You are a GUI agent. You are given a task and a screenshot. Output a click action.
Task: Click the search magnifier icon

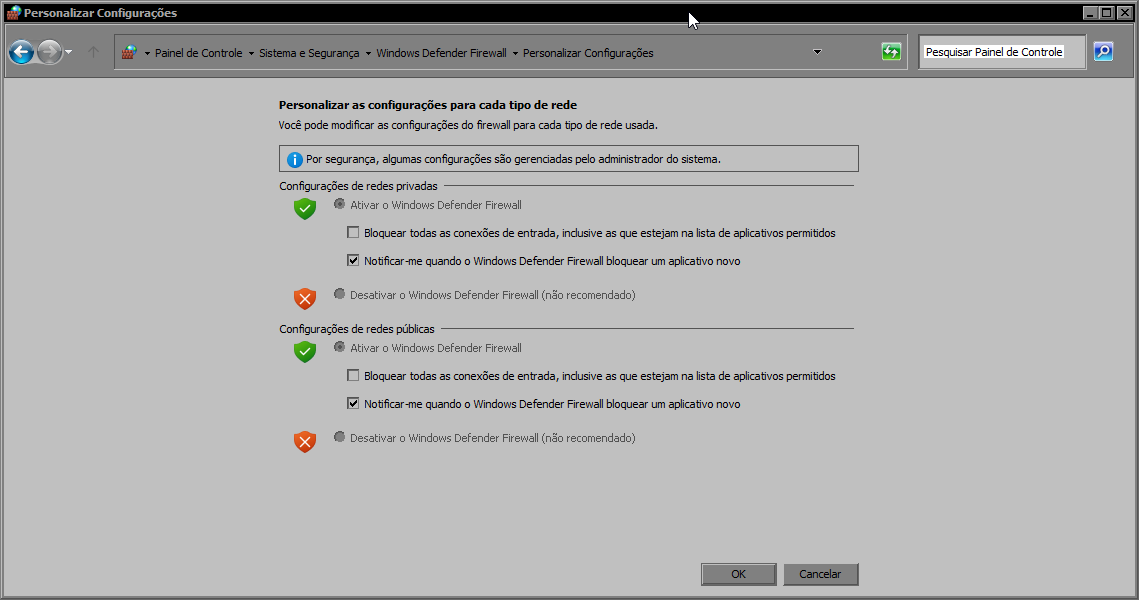click(x=1103, y=52)
